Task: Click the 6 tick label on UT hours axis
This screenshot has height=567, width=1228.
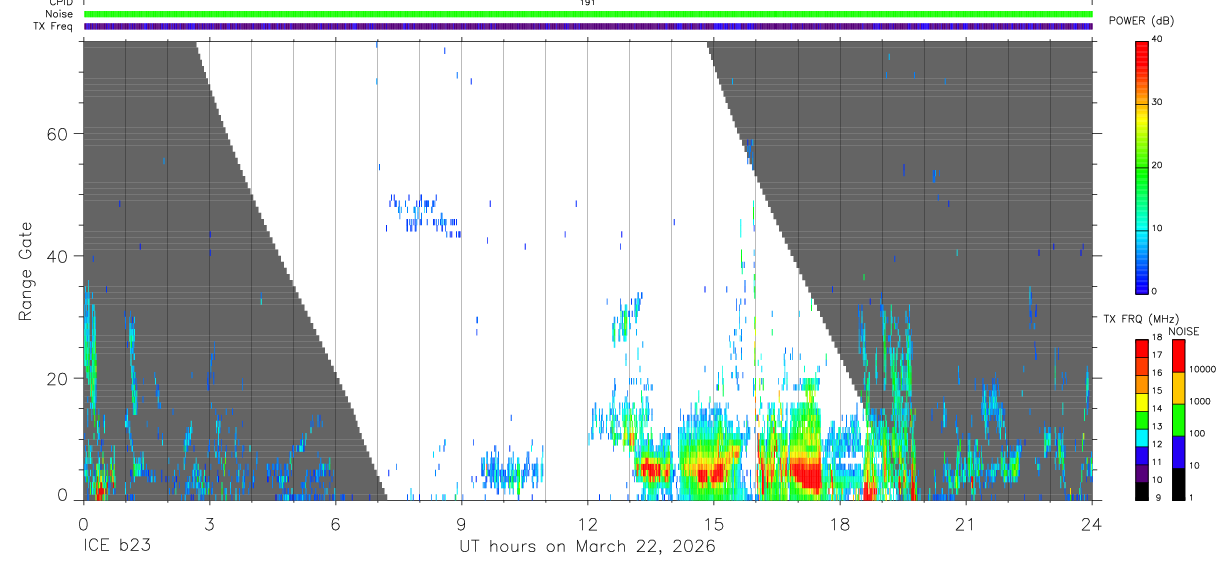Action: (335, 523)
